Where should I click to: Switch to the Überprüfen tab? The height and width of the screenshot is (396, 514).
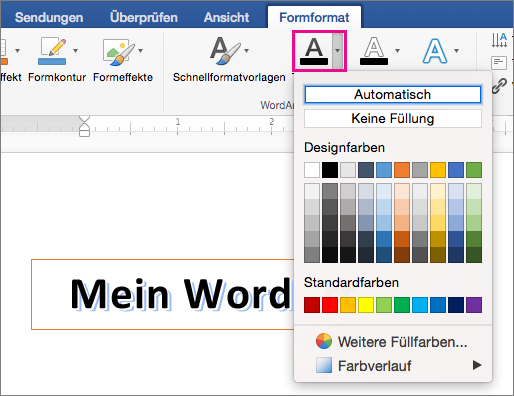144,17
